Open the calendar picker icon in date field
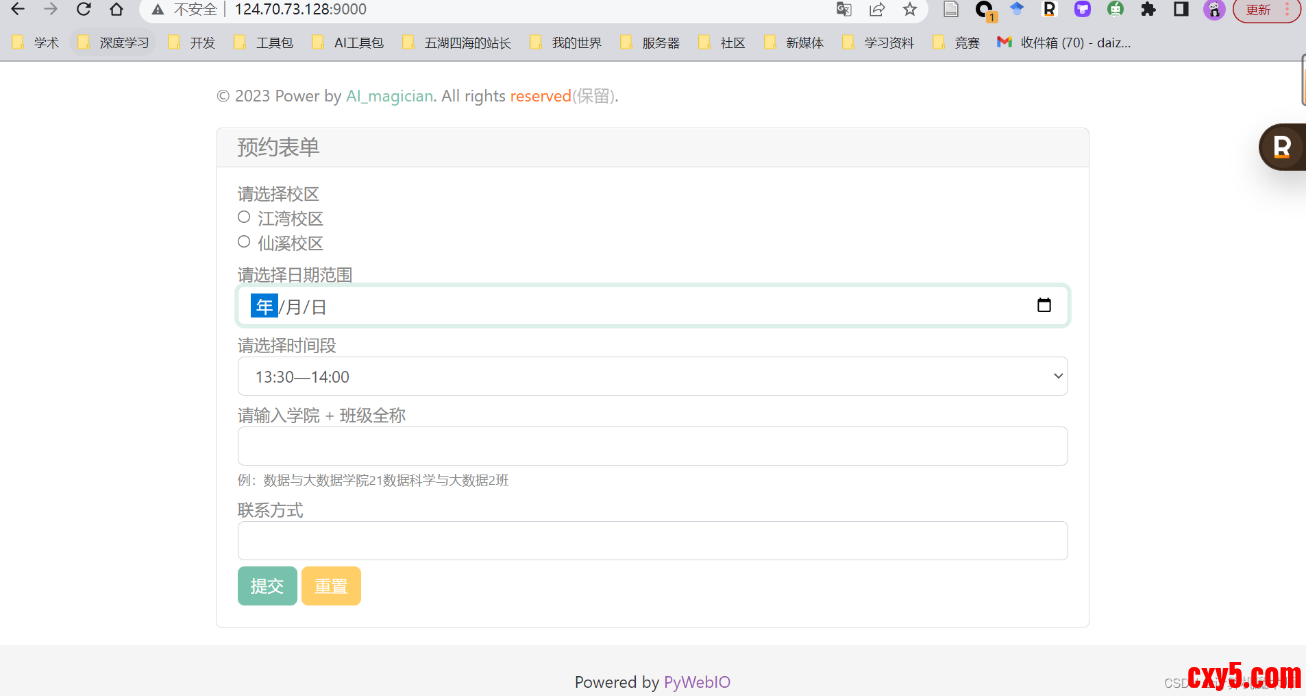The width and height of the screenshot is (1306, 696). pyautogui.click(x=1044, y=306)
